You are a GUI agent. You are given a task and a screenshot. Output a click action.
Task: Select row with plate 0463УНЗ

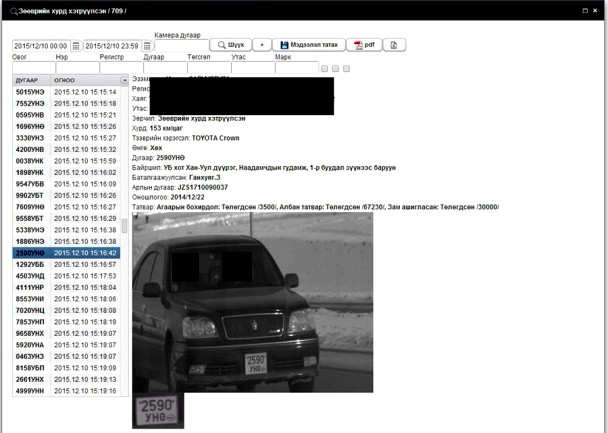[x=66, y=356]
